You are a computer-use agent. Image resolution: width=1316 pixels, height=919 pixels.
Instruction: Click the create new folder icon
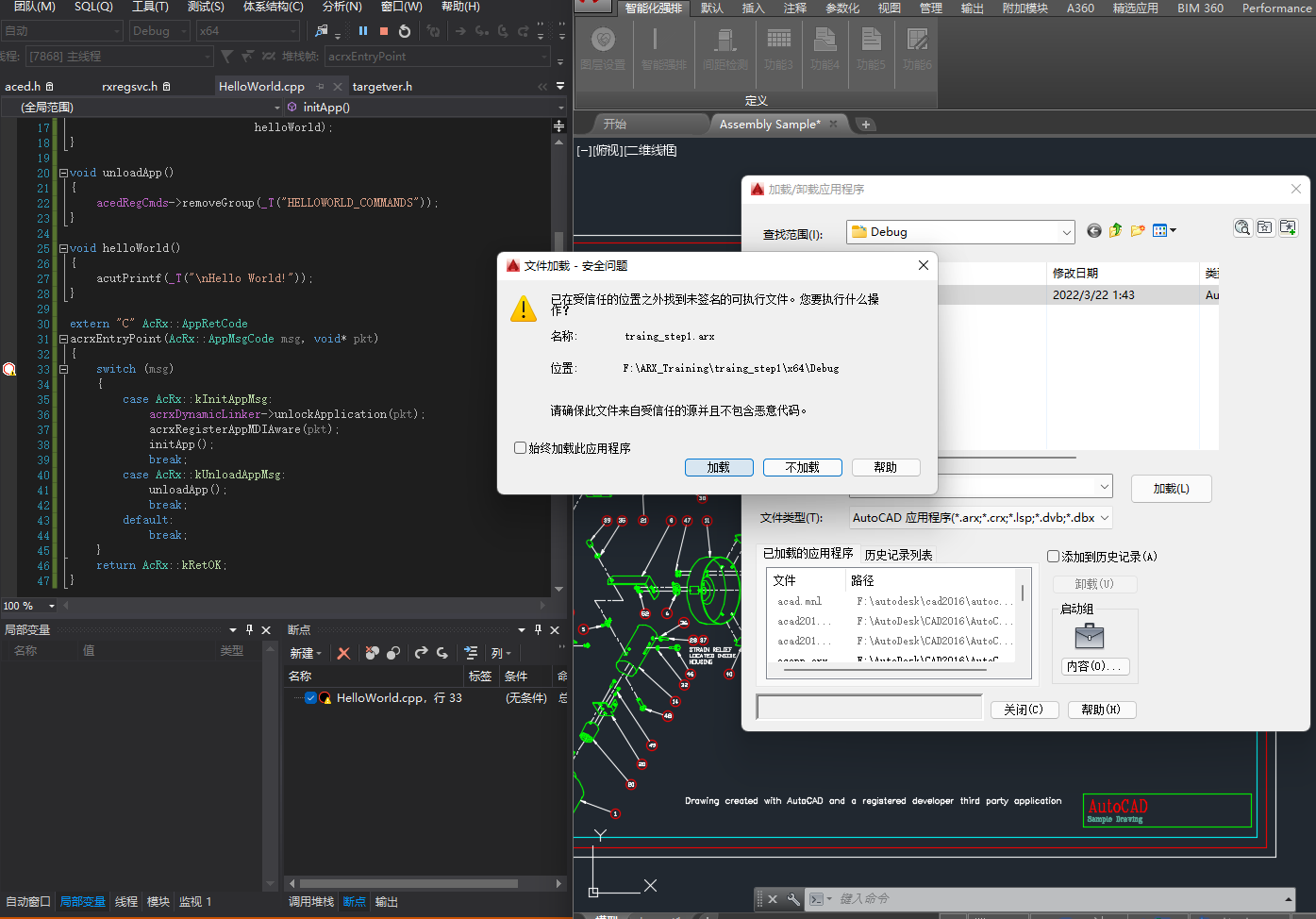tap(1138, 231)
